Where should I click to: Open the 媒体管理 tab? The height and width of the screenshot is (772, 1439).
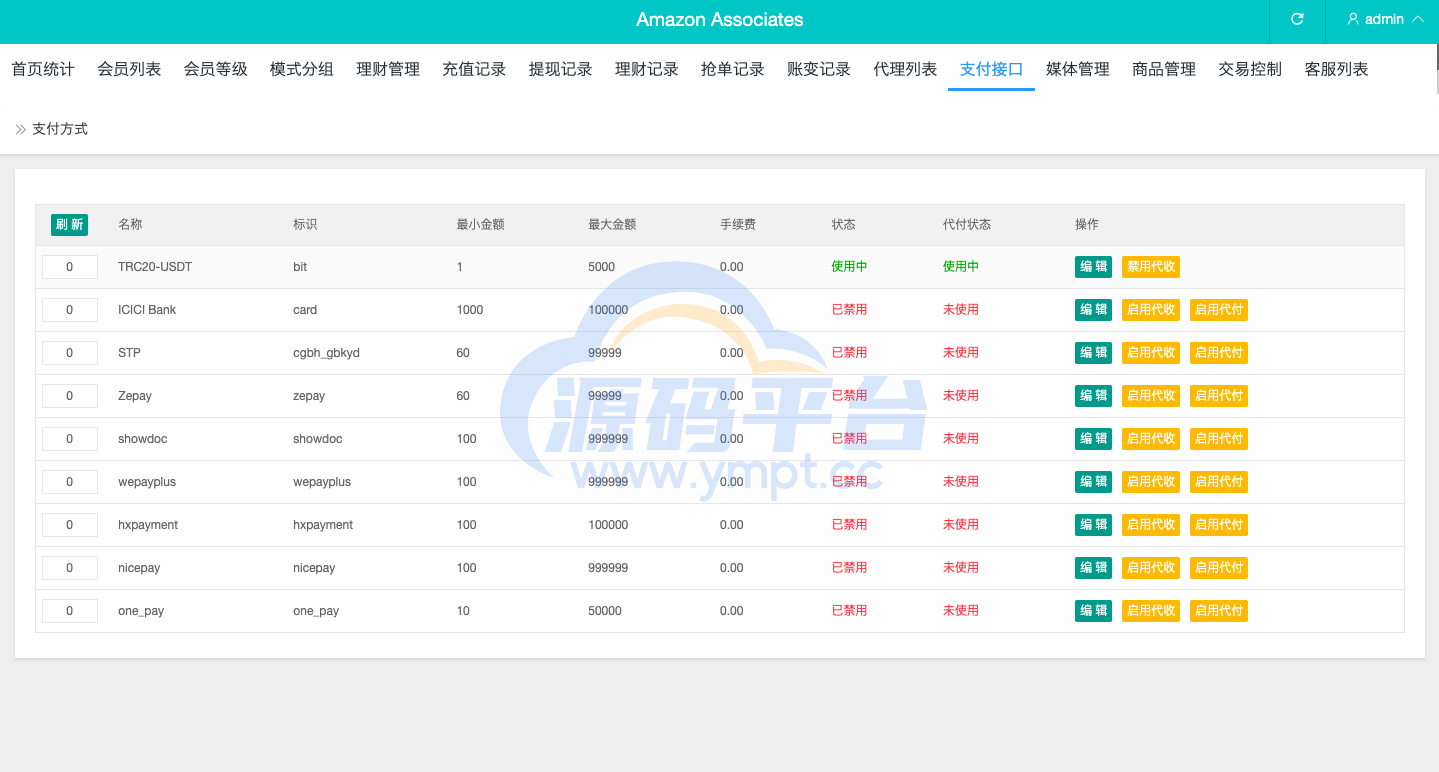click(1077, 69)
